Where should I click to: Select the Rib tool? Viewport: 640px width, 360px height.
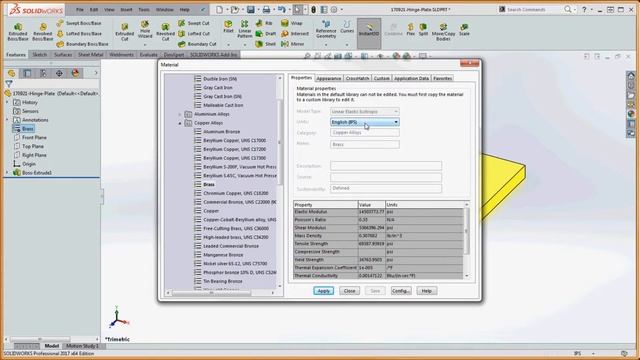point(264,23)
